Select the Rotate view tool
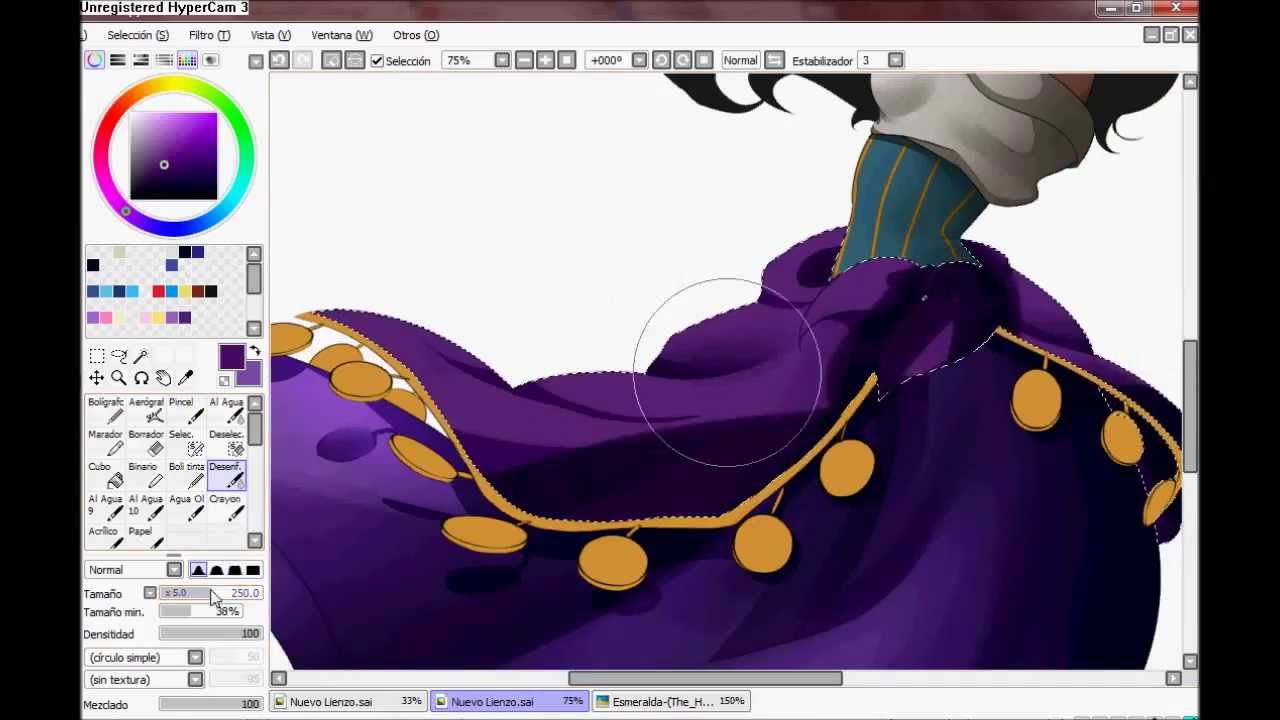The width and height of the screenshot is (1280, 720). click(141, 378)
